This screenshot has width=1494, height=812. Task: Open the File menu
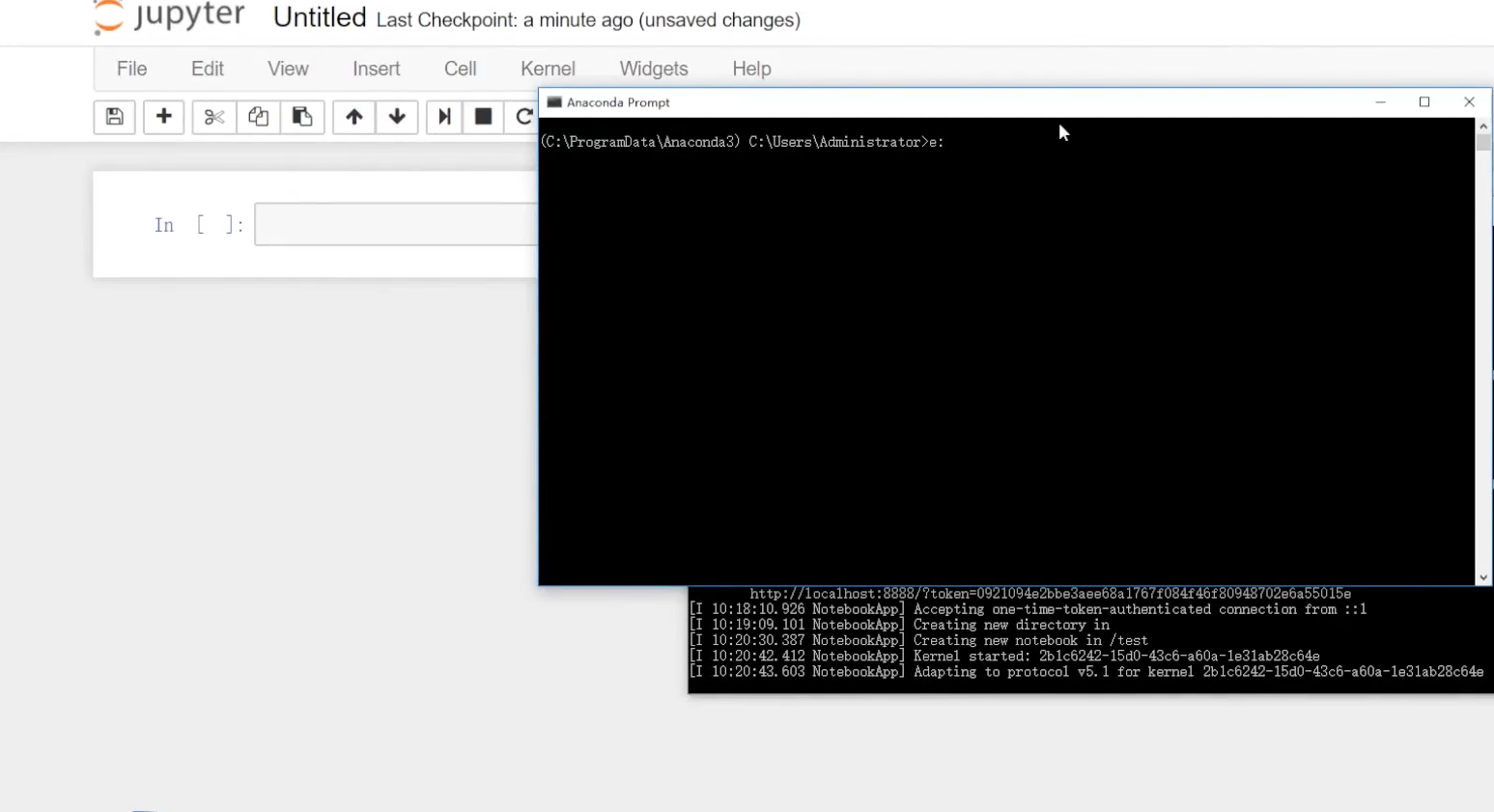[x=131, y=69]
